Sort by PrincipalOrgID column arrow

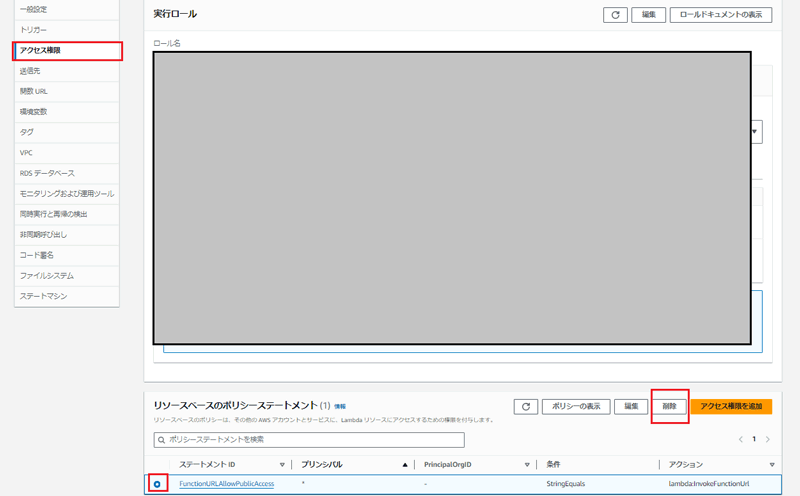[527, 465]
